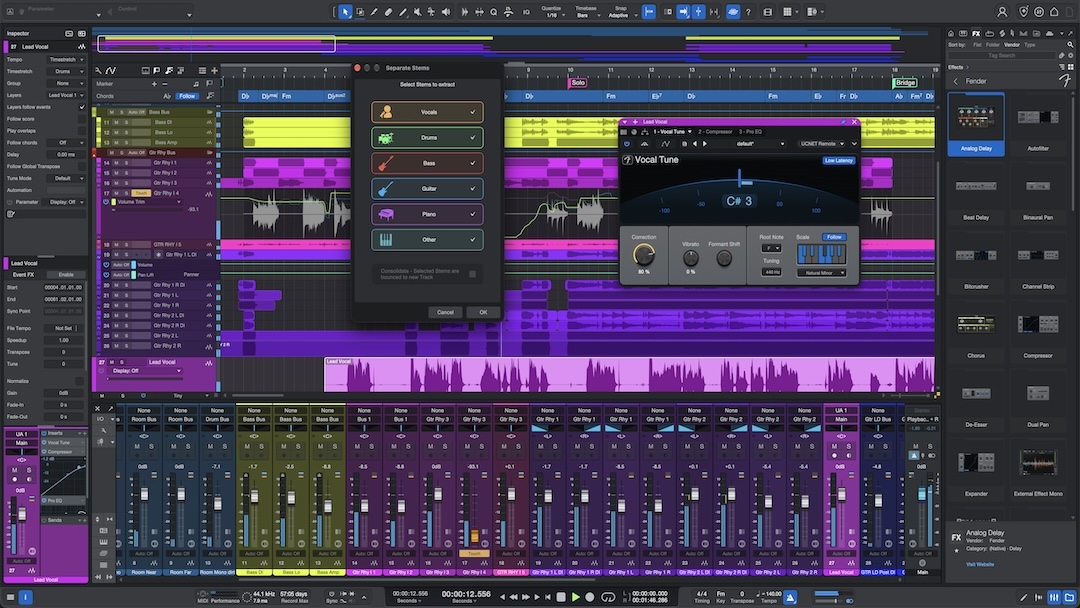Click Cancel in Separate Stems dialog
This screenshot has width=1080, height=608.
click(x=445, y=312)
